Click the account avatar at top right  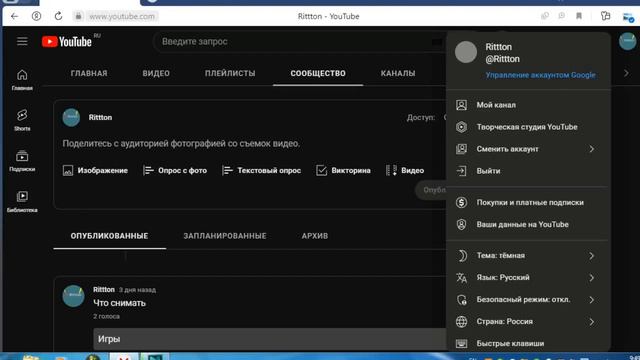[x=627, y=42]
